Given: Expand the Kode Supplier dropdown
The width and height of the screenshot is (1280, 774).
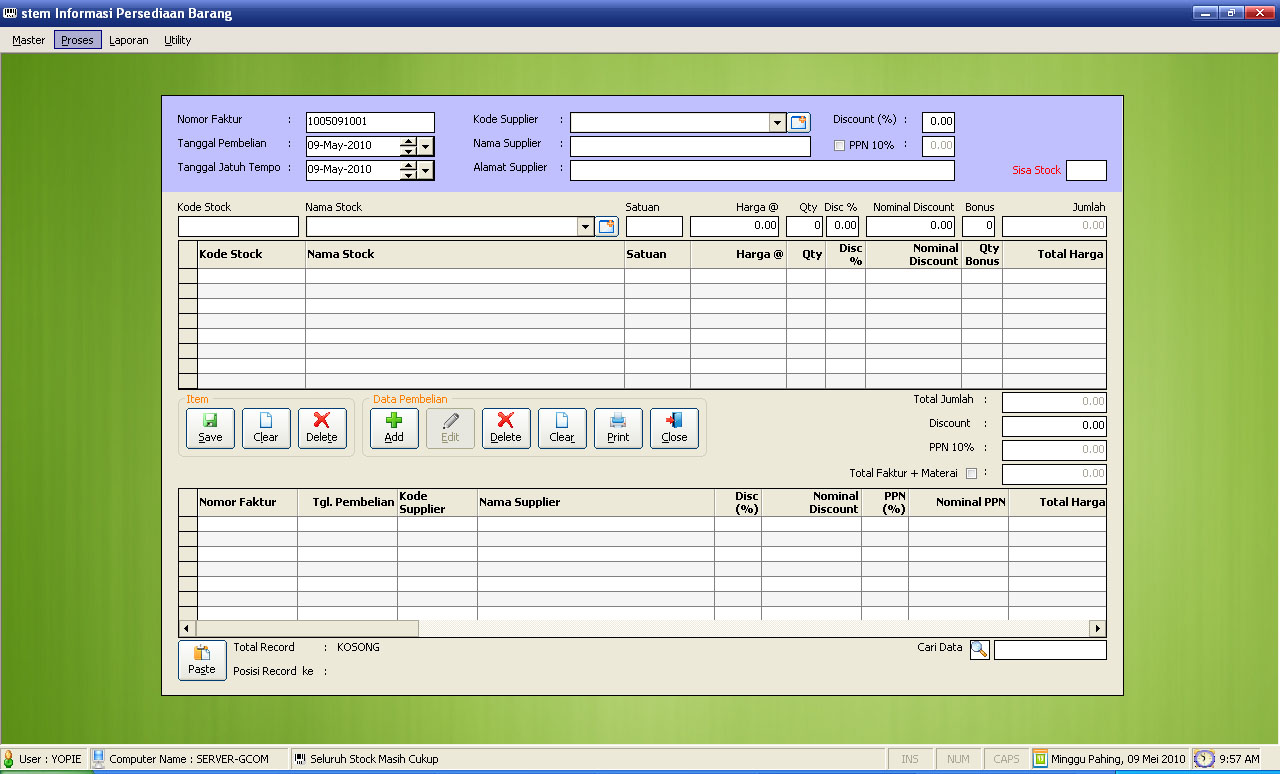Looking at the screenshot, I should (x=778, y=122).
